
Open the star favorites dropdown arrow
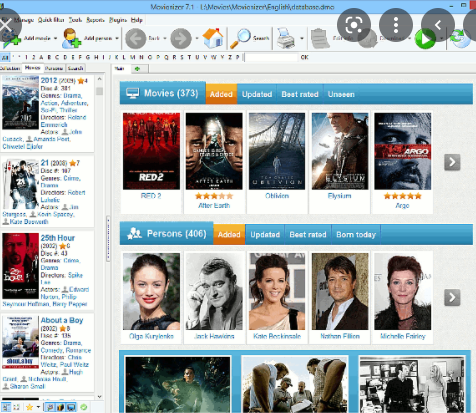(x=38, y=407)
